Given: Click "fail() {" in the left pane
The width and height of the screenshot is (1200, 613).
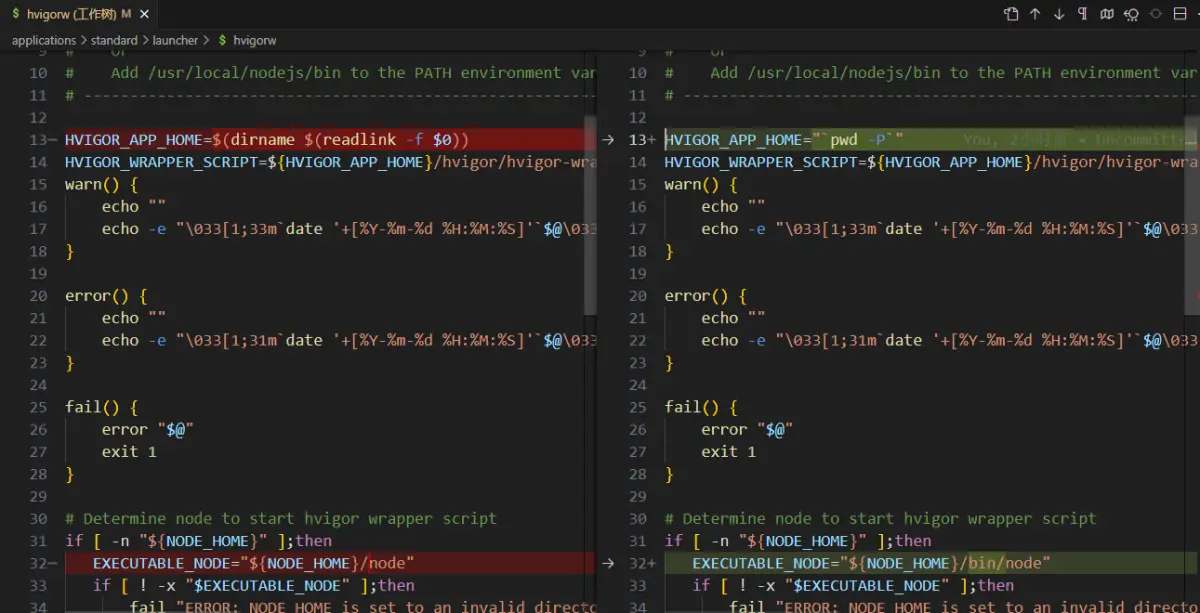Looking at the screenshot, I should 101,407.
